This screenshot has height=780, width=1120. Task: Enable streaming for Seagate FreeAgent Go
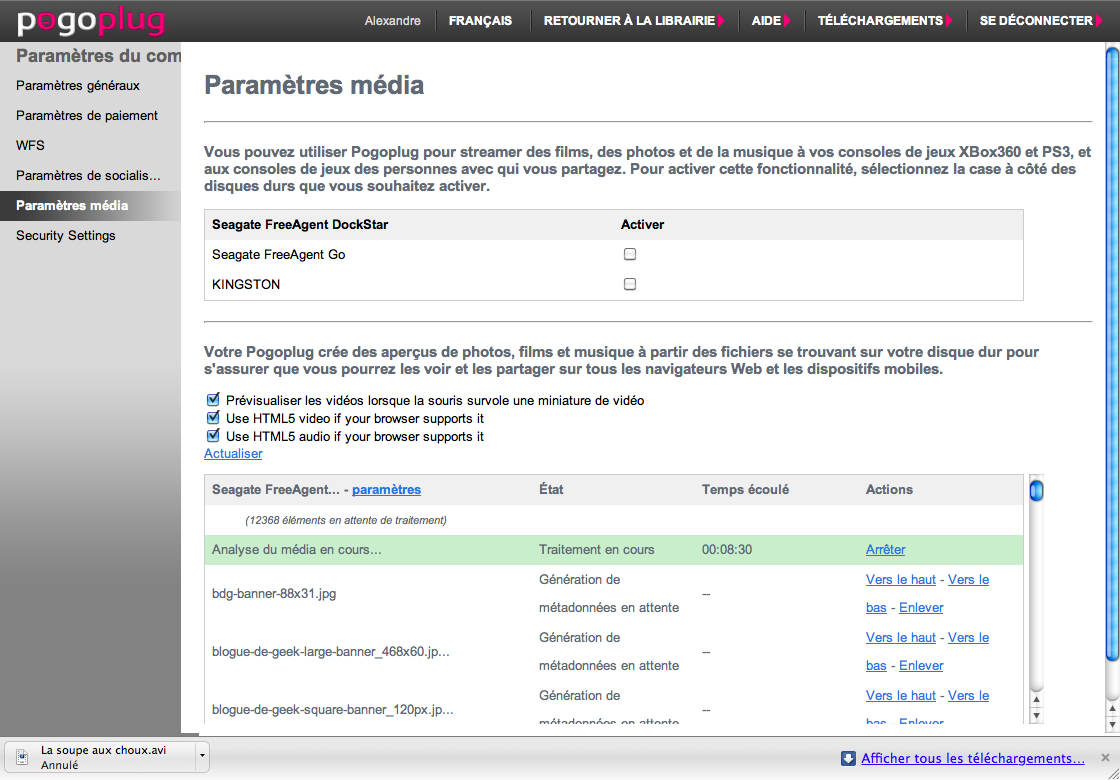pyautogui.click(x=629, y=254)
